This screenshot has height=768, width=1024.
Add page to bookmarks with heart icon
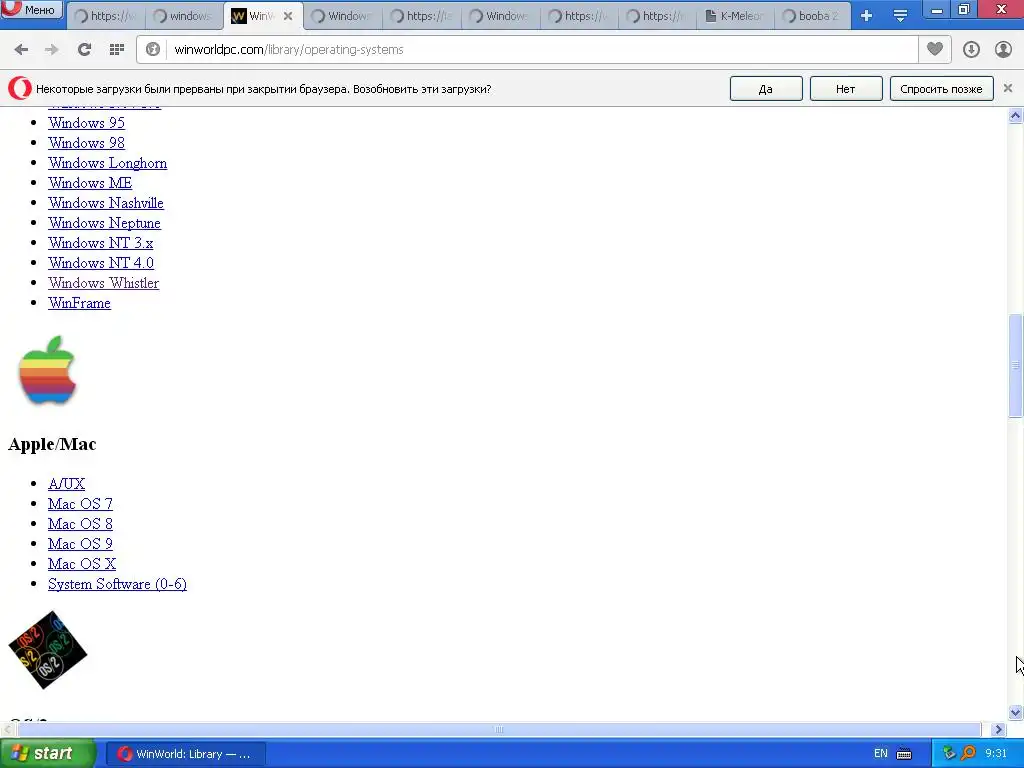(935, 49)
